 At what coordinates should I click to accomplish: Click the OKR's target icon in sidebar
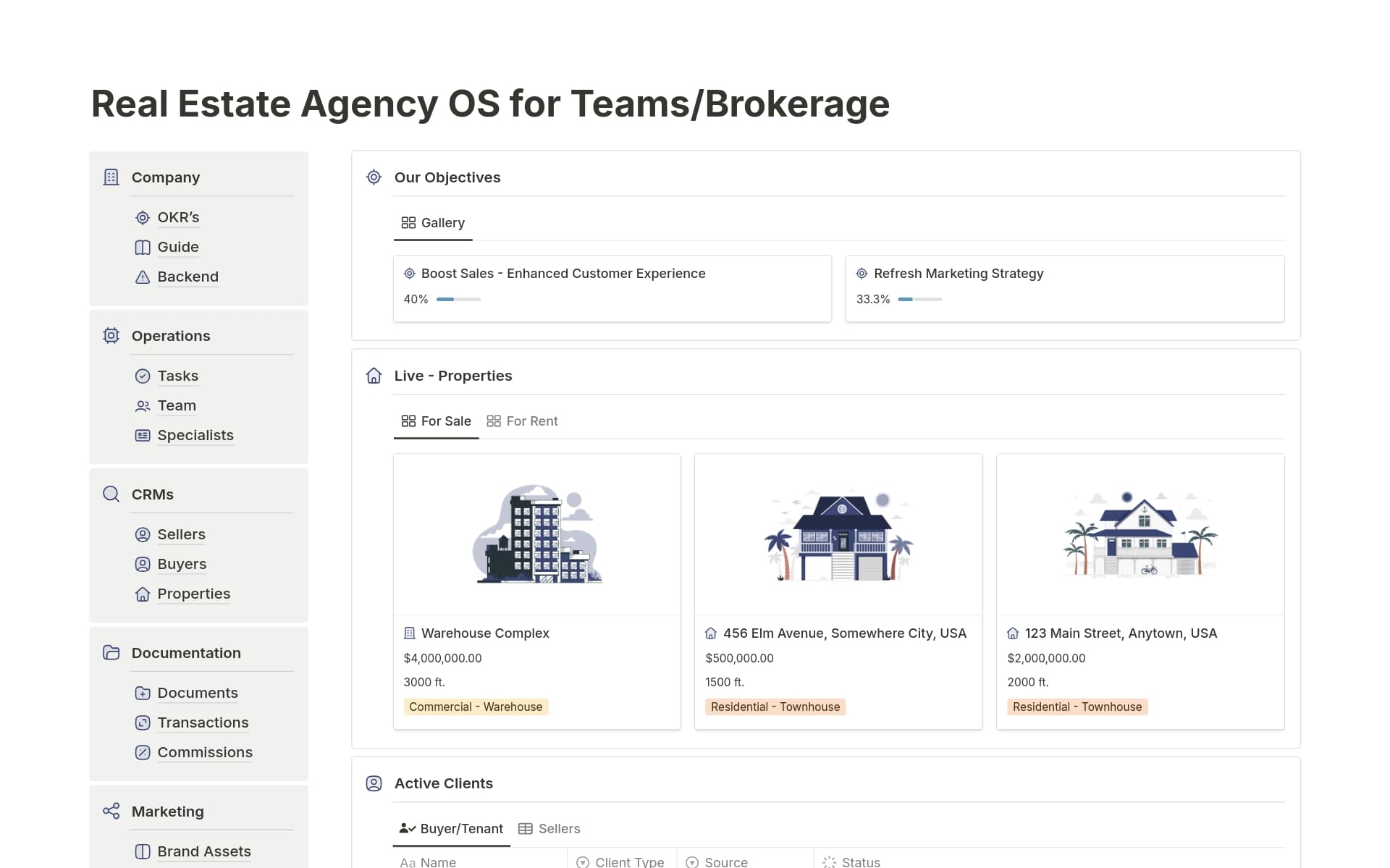point(143,218)
